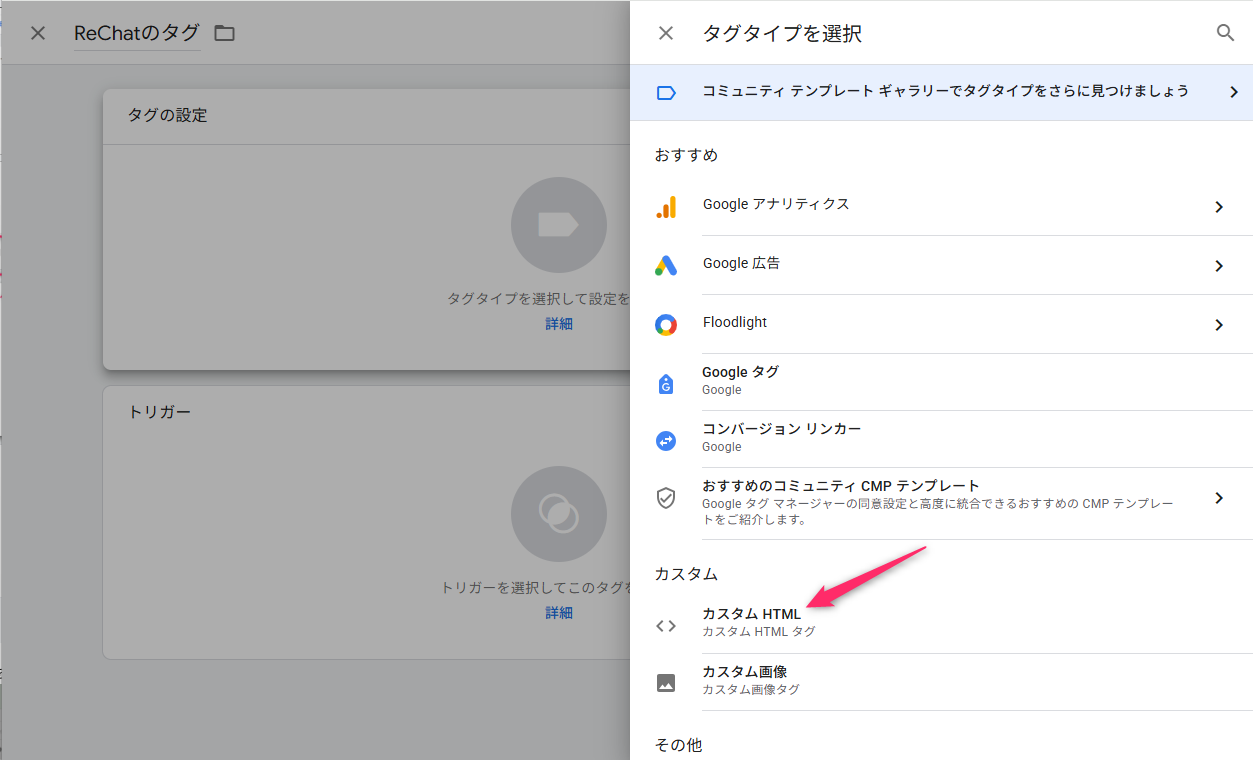Expand CMP テンプレート chevron arrow

[x=1219, y=498]
